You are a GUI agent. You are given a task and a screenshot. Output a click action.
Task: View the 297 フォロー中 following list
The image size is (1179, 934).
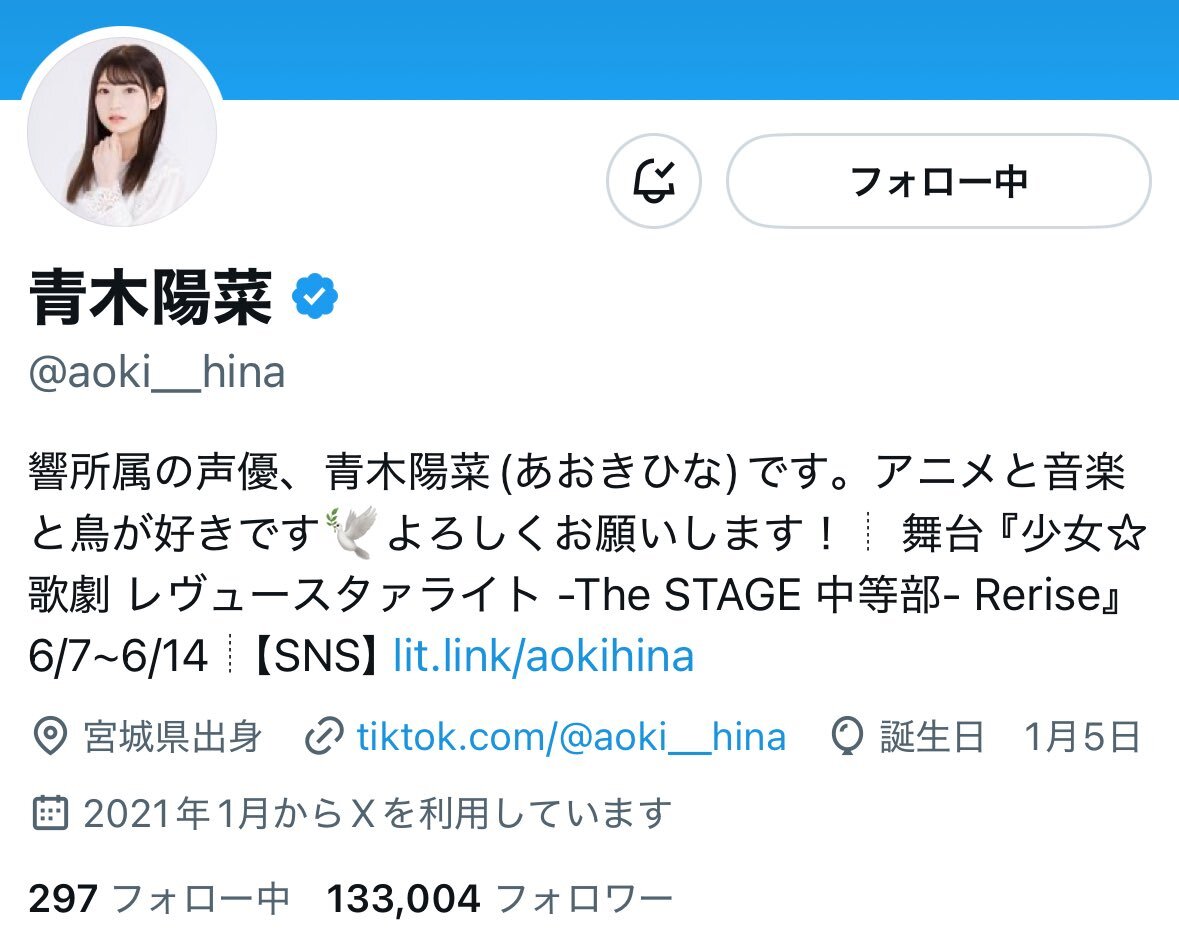(x=159, y=899)
